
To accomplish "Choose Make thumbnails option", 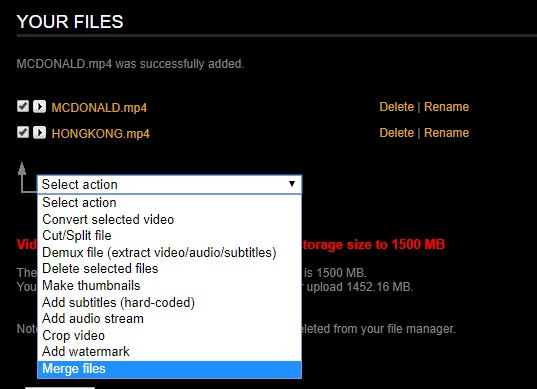I will (x=170, y=286).
